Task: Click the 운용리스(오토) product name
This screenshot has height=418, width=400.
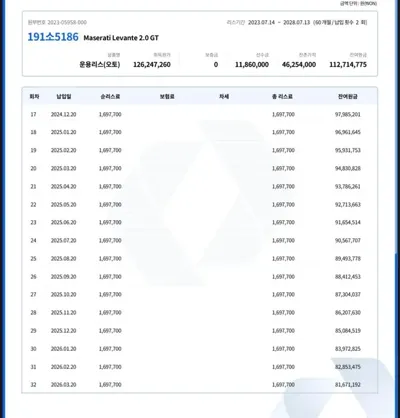Action: click(100, 64)
